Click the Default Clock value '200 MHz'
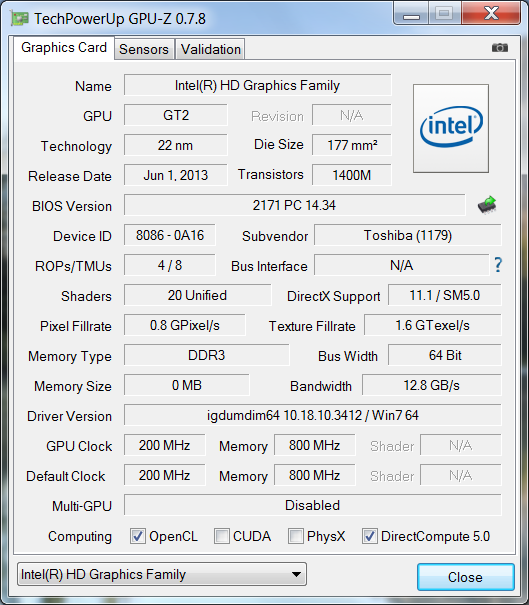The image size is (529, 605). pyautogui.click(x=164, y=475)
